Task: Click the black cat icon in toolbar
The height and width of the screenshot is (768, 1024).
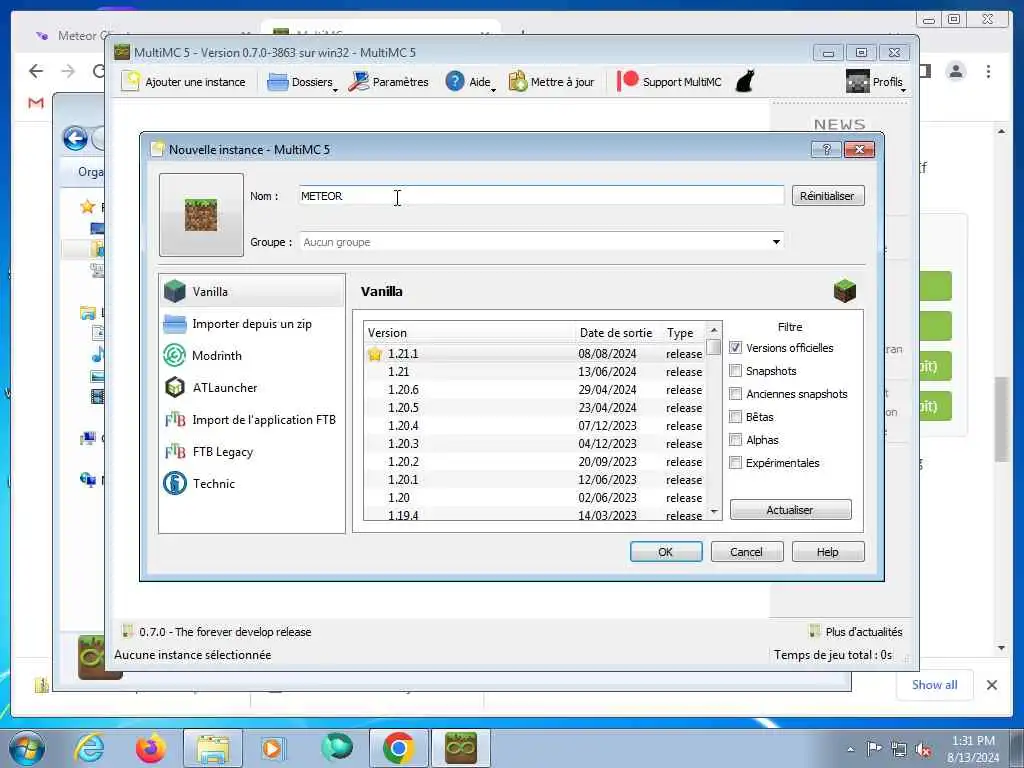Action: (x=744, y=82)
